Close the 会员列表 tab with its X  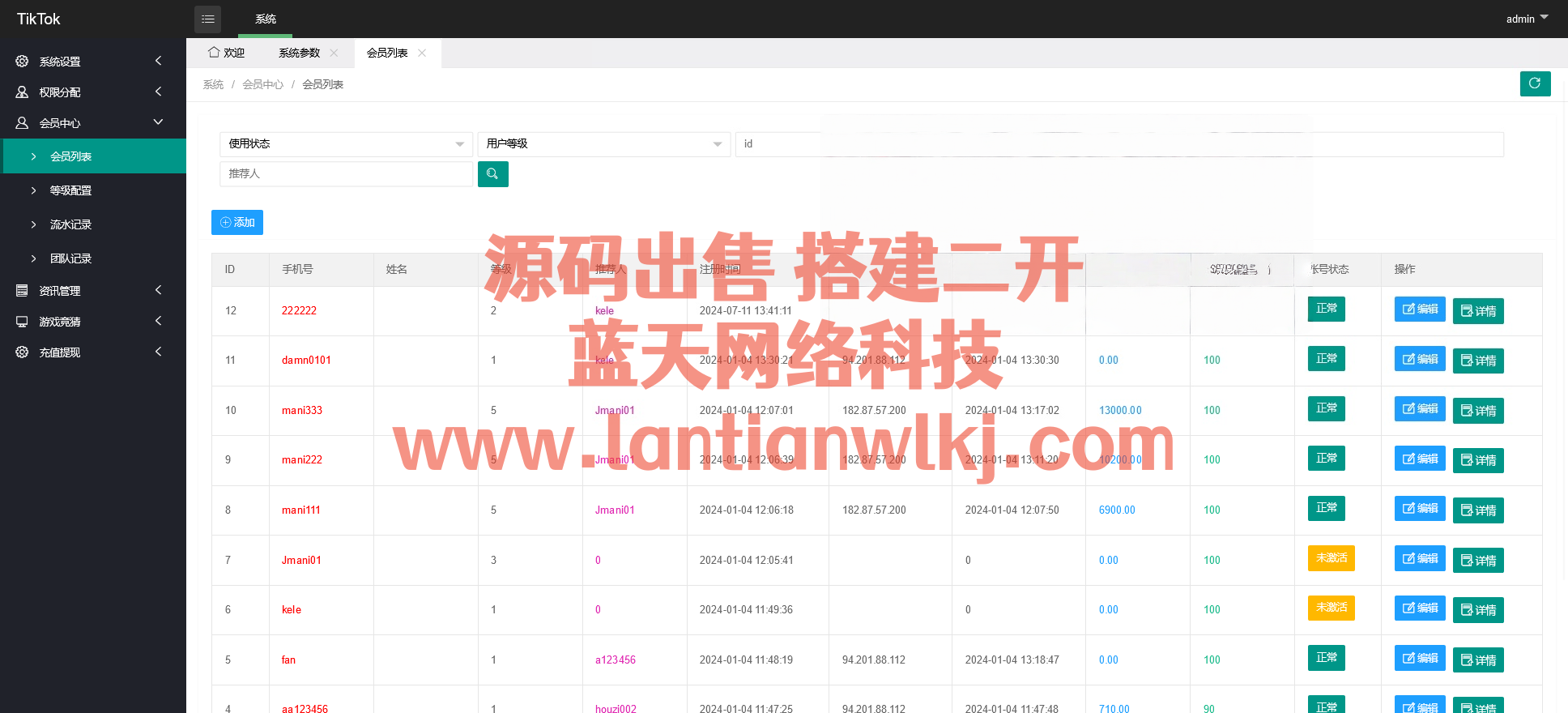click(422, 53)
